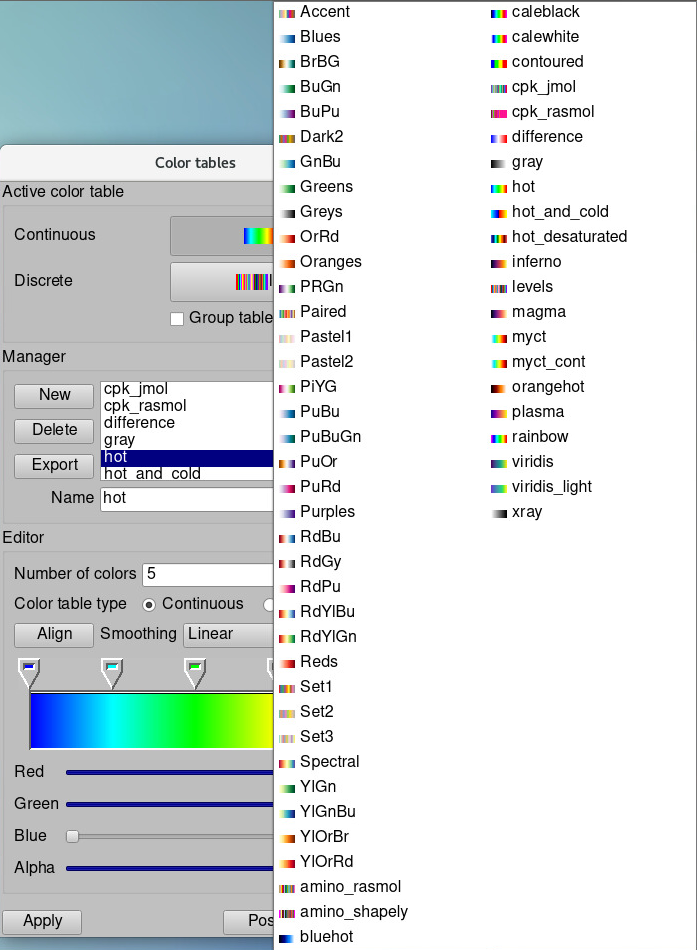Open the Continuous active color table dropdown
697x950 pixels.
pyautogui.click(x=221, y=236)
